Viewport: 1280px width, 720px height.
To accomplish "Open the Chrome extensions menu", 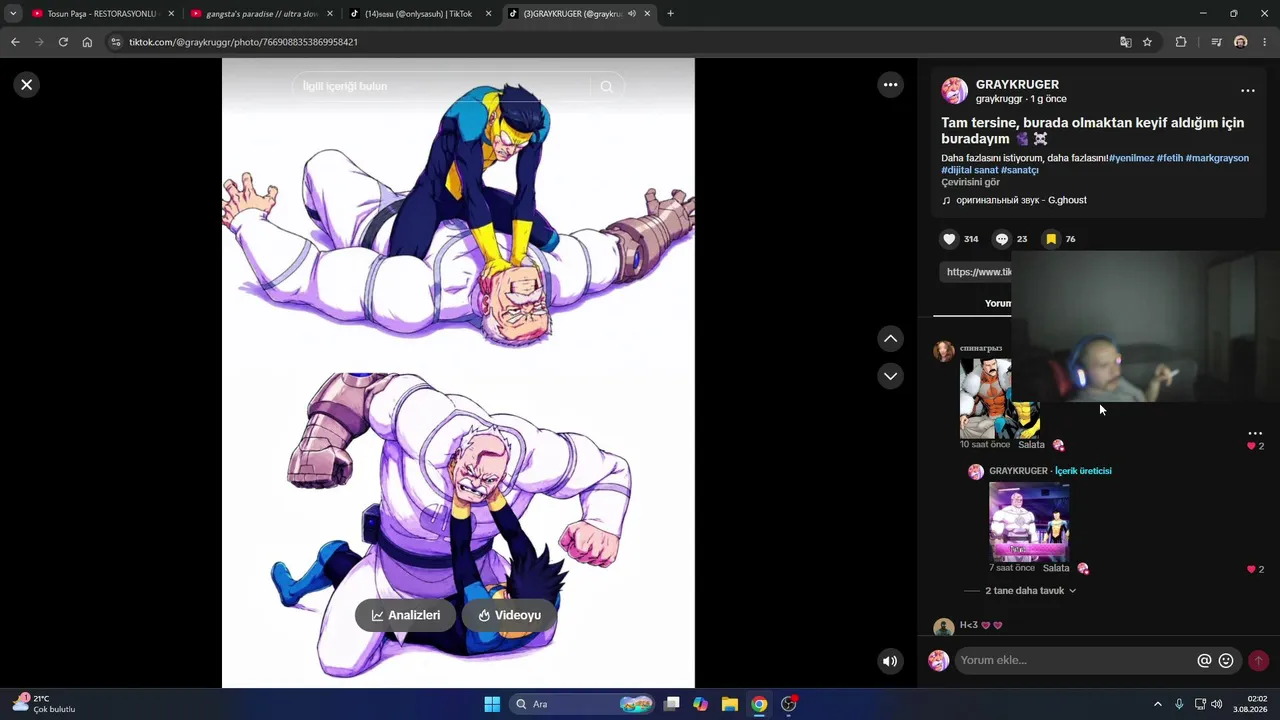I will coord(1181,42).
